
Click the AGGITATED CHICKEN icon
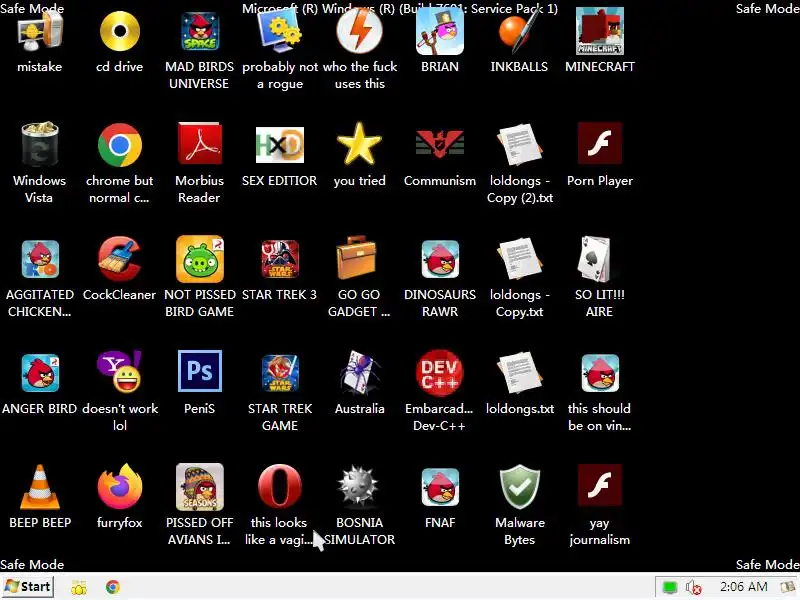(x=40, y=259)
